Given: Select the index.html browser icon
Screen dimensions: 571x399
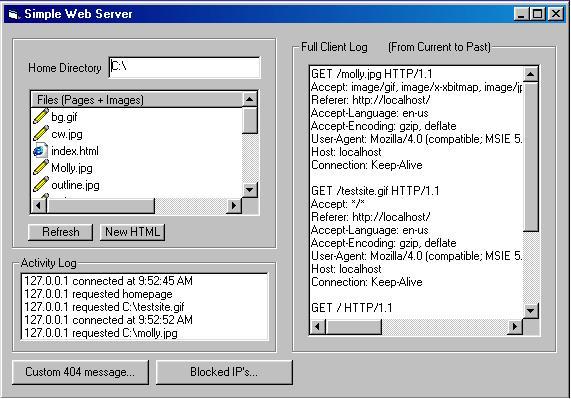Looking at the screenshot, I should (40, 151).
